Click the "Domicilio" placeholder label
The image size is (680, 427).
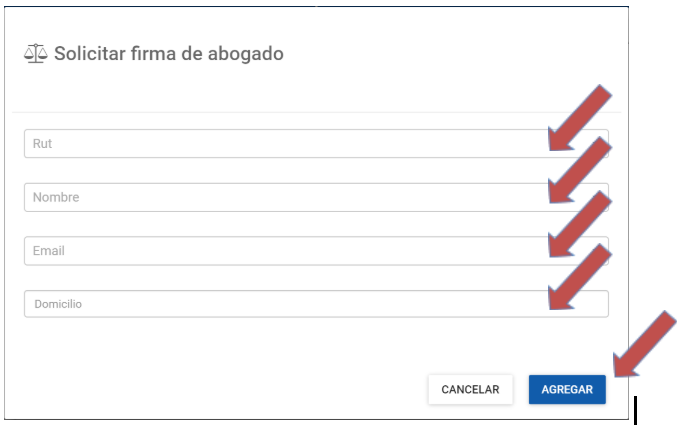(x=58, y=304)
